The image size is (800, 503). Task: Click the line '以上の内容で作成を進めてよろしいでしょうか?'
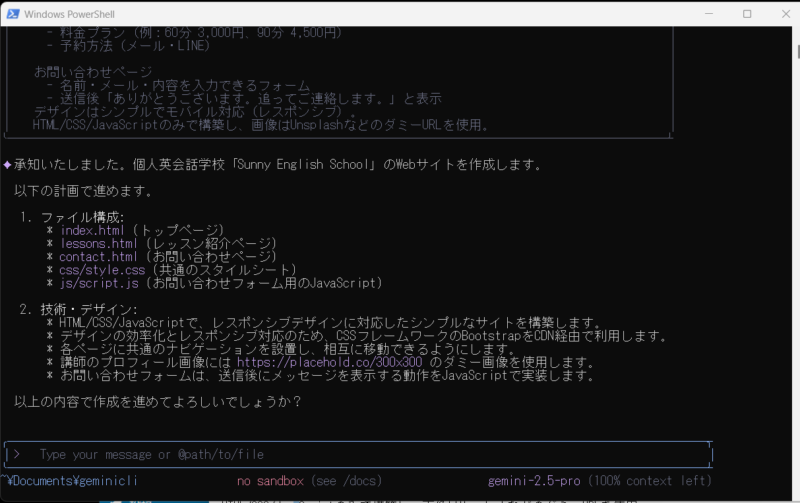pyautogui.click(x=158, y=402)
